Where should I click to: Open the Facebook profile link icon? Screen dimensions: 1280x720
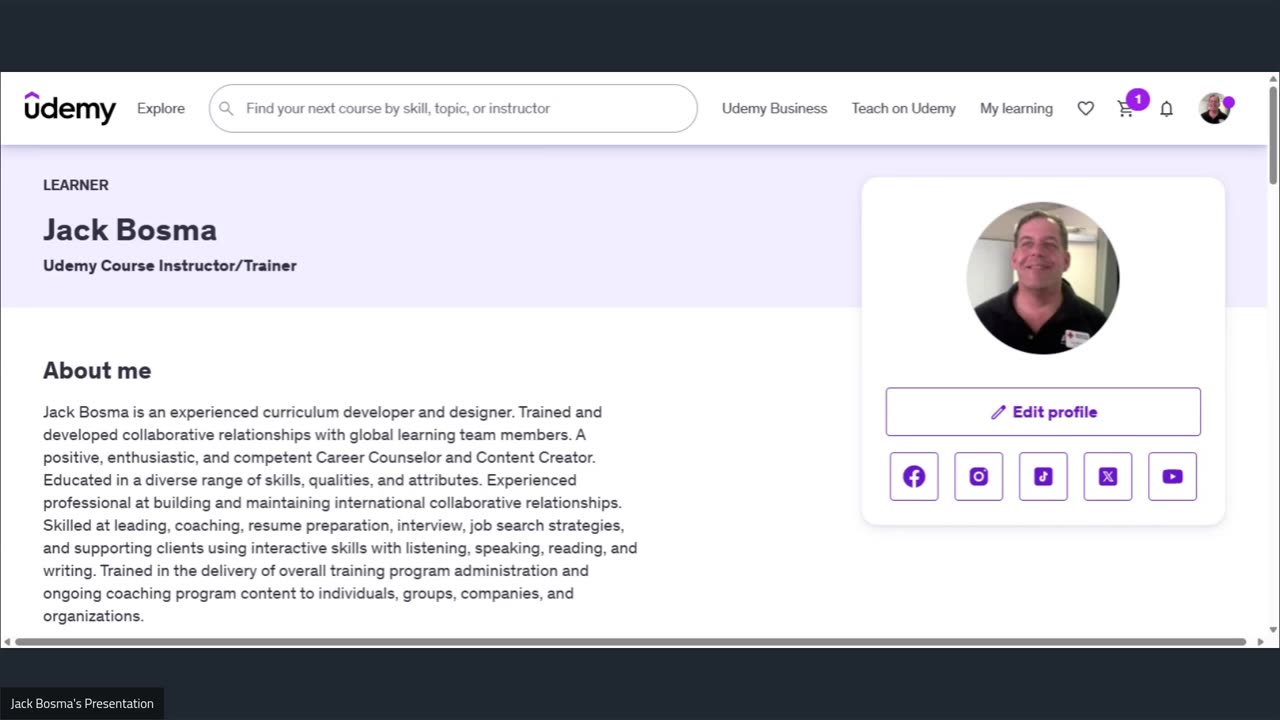point(914,476)
